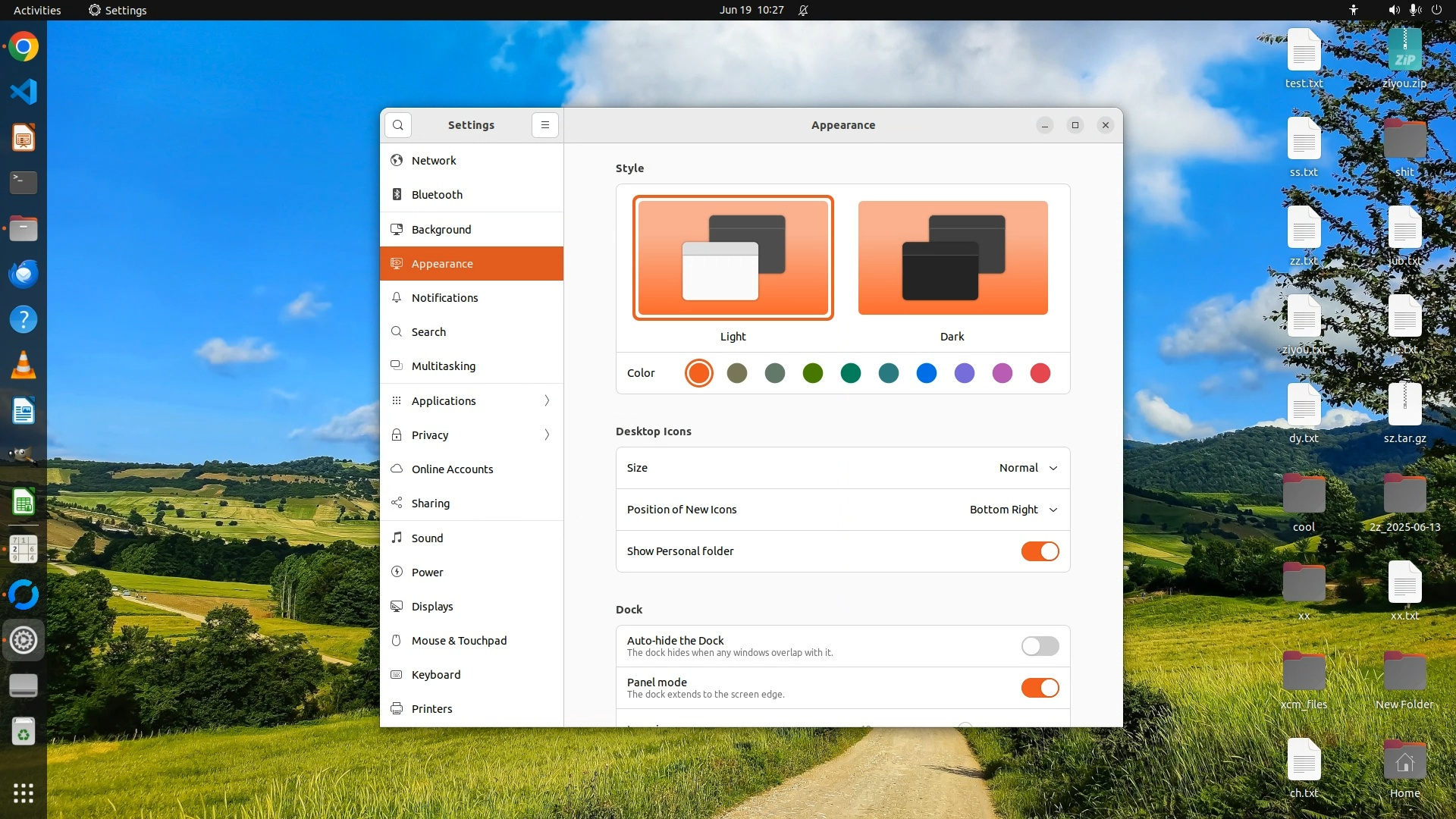
Task: Select the Dark style thumbnail
Action: pos(952,258)
